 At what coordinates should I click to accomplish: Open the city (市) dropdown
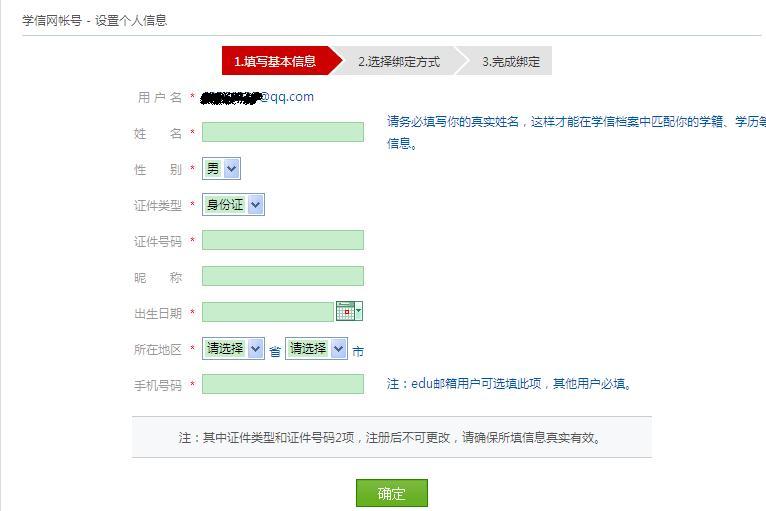point(316,348)
